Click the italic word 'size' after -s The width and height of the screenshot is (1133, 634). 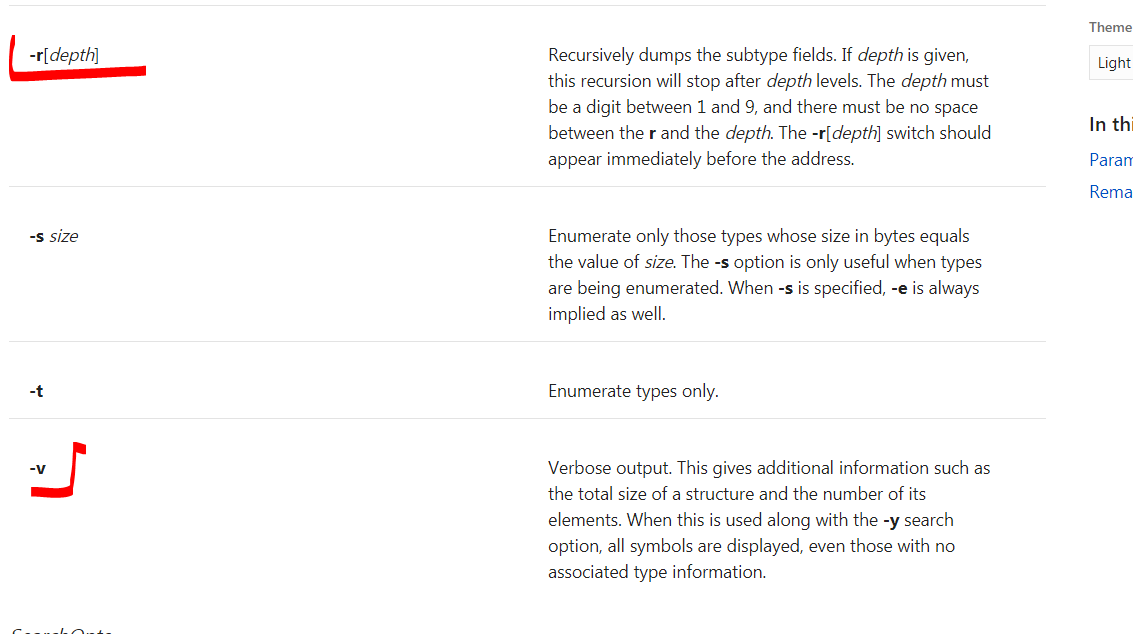point(63,237)
